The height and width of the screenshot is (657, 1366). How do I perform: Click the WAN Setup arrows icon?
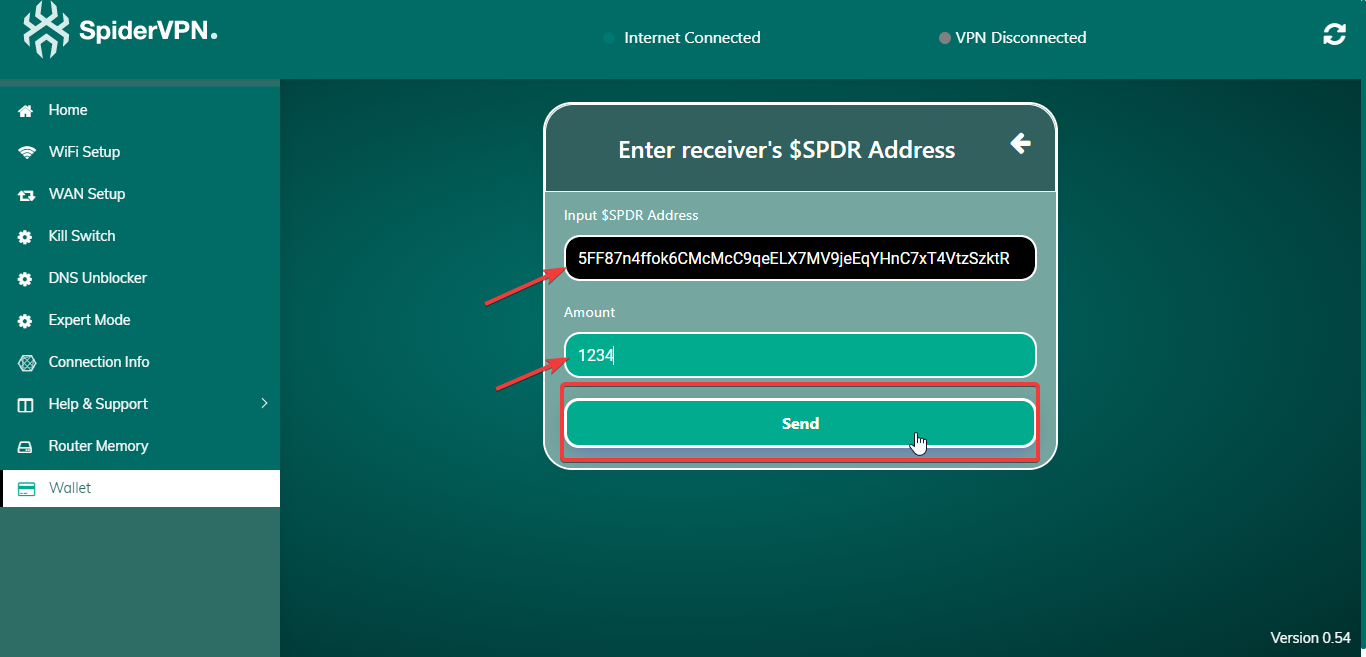tap(26, 195)
